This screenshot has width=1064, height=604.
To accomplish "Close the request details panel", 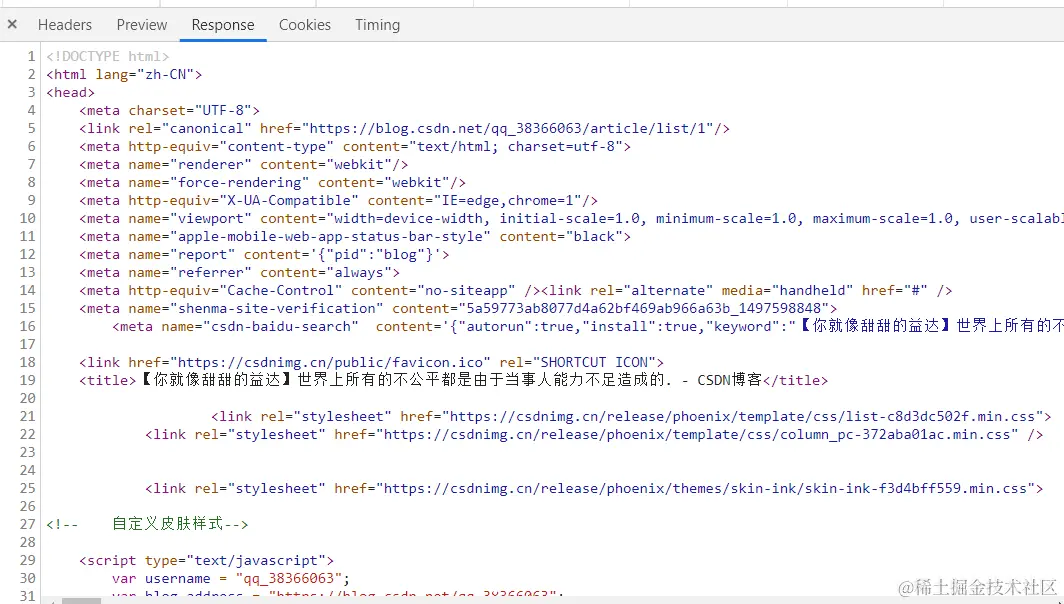I will (x=12, y=24).
